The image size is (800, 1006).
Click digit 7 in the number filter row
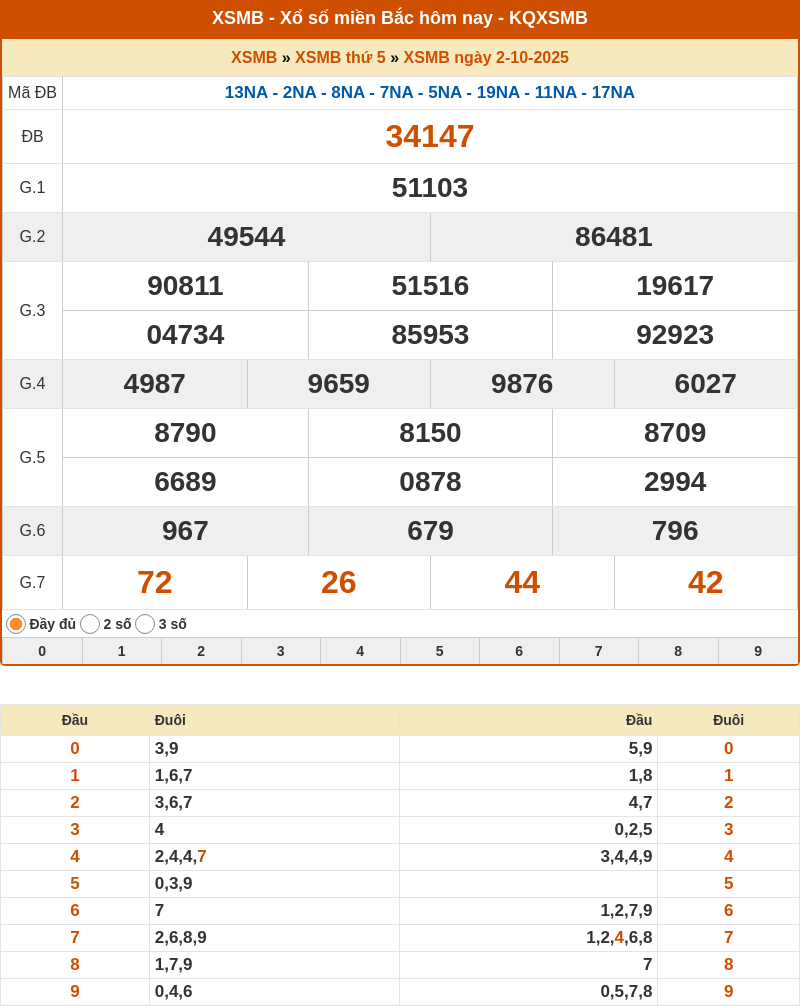[599, 651]
